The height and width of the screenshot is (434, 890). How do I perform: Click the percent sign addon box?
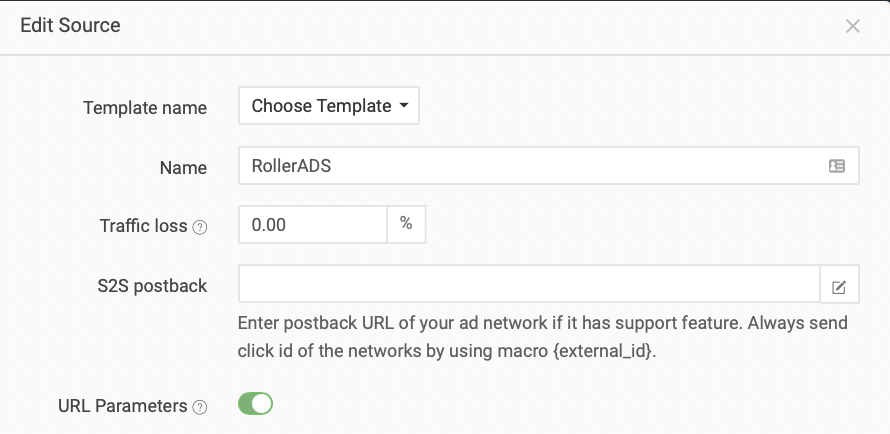[406, 225]
